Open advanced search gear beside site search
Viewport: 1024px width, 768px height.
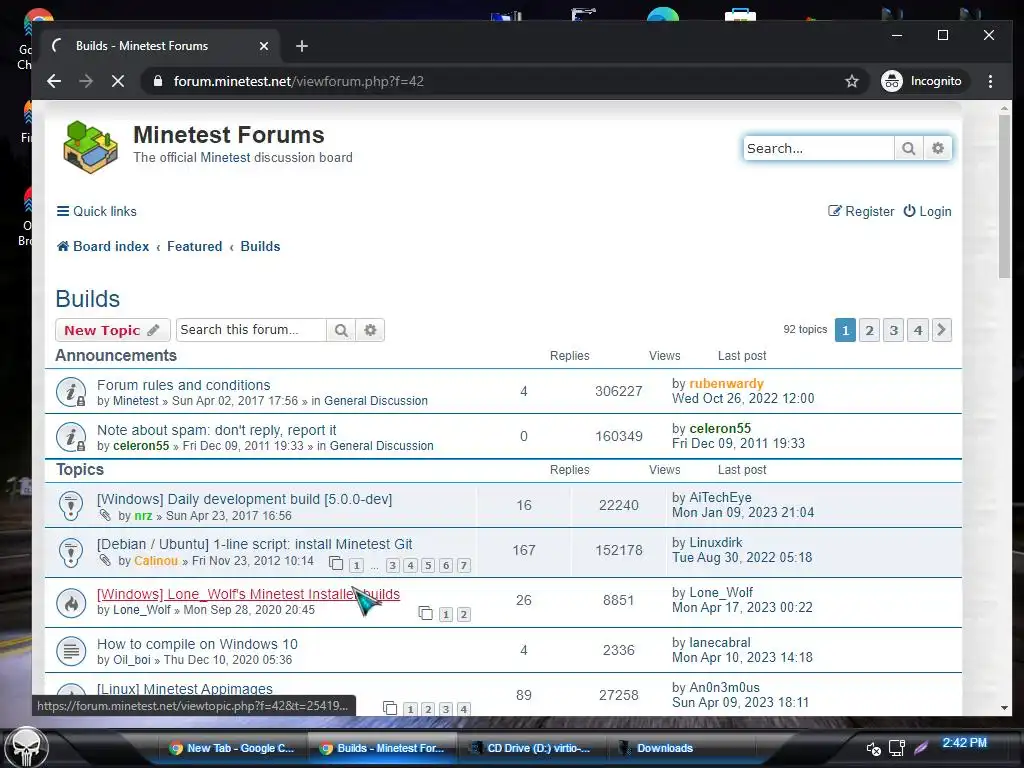coord(938,148)
